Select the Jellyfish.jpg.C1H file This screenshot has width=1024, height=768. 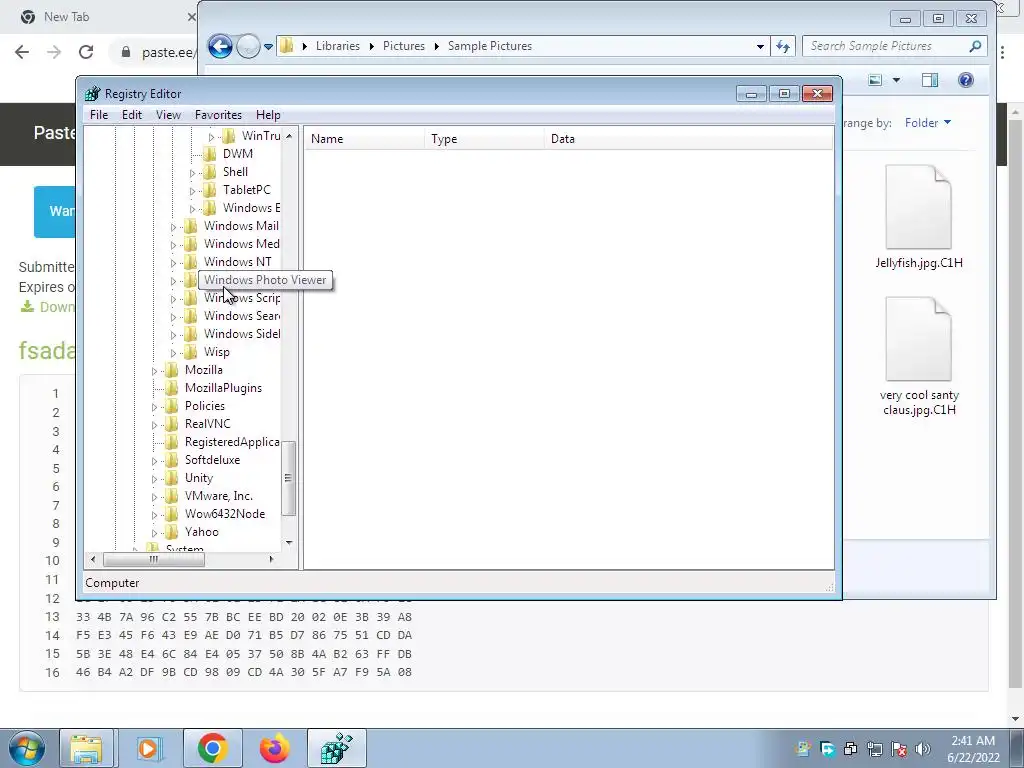click(x=919, y=217)
